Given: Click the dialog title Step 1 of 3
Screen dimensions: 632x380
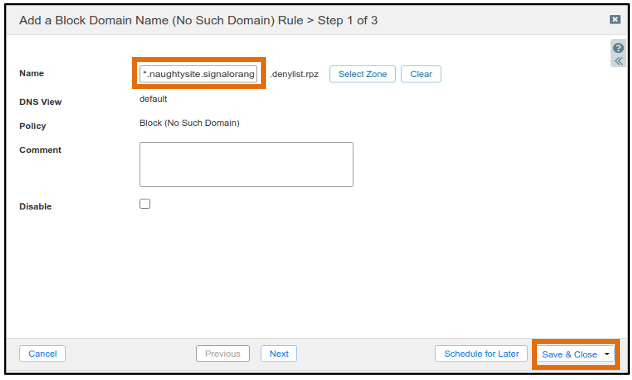Looking at the screenshot, I should tap(347, 20).
